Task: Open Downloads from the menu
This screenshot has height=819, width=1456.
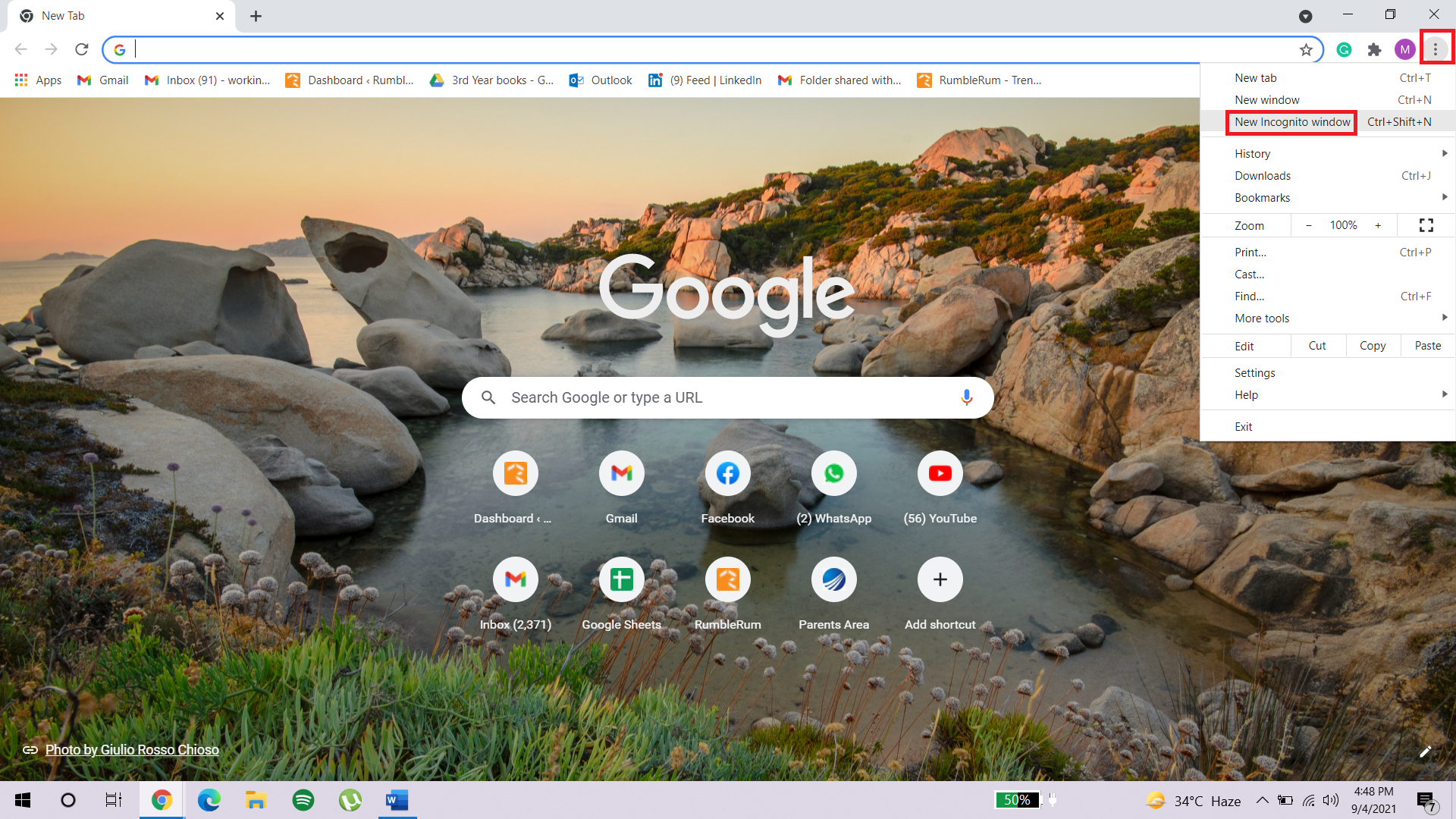Action: click(1328, 176)
